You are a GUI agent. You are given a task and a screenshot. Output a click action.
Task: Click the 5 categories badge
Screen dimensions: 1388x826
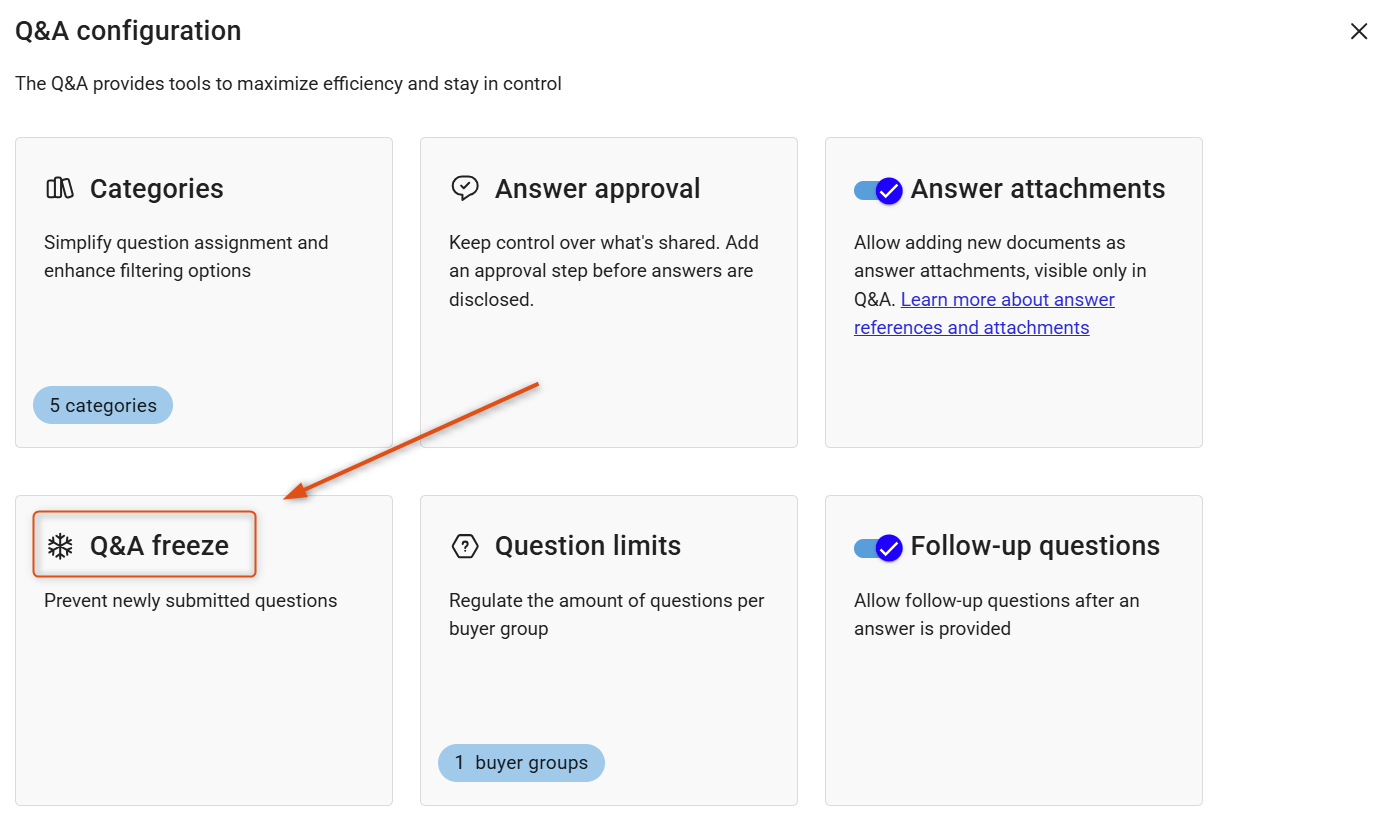(x=103, y=405)
